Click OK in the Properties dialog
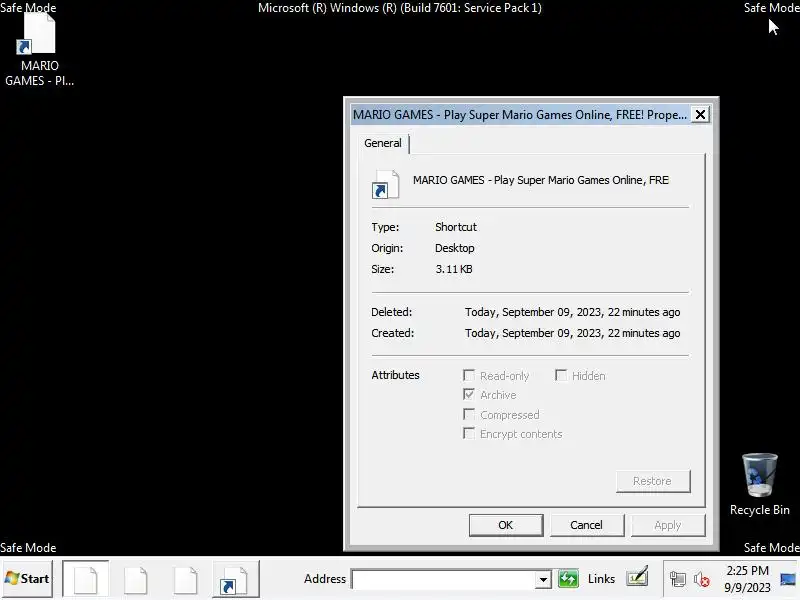 506,525
